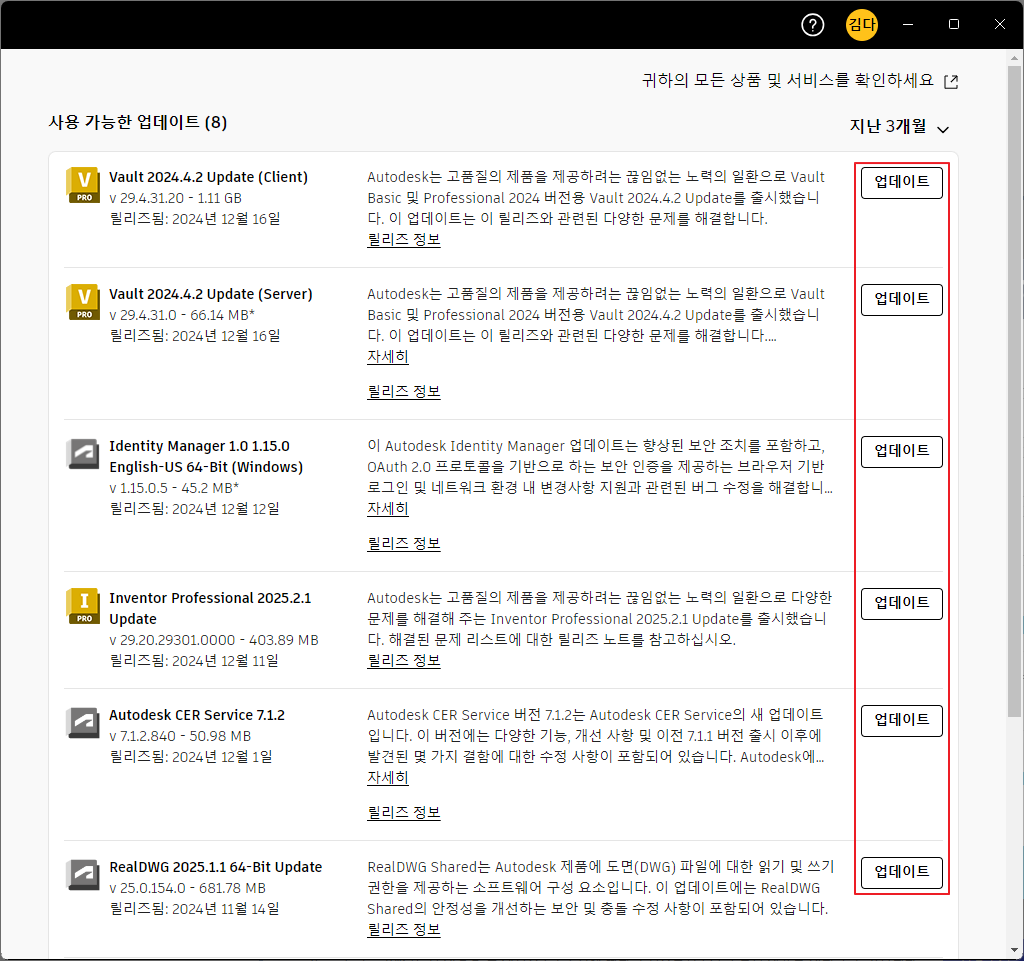Minimize the Autodesk Access window
Screen dimensions: 1024x961
click(x=908, y=25)
